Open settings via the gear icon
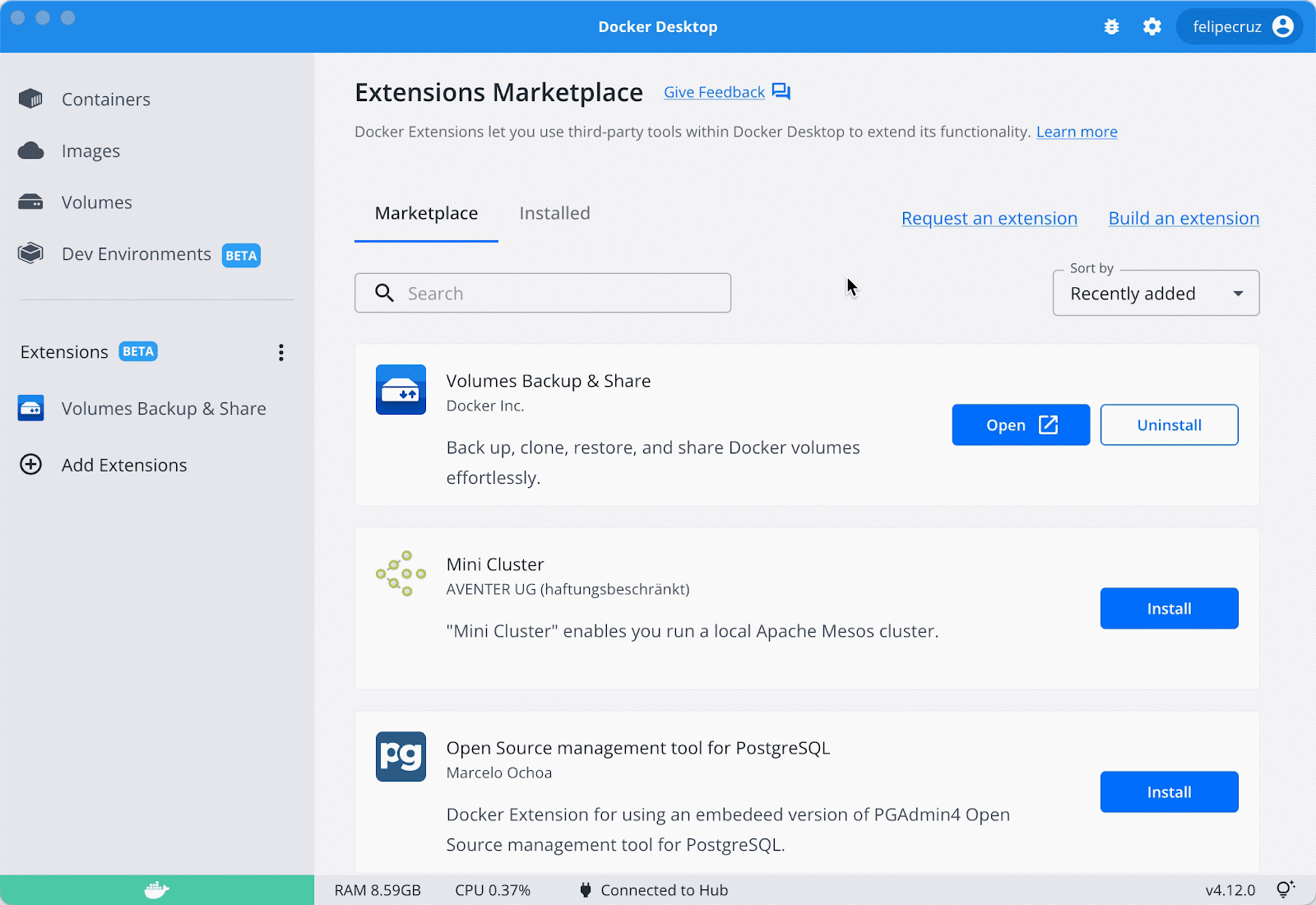Image resolution: width=1316 pixels, height=905 pixels. click(x=1152, y=27)
